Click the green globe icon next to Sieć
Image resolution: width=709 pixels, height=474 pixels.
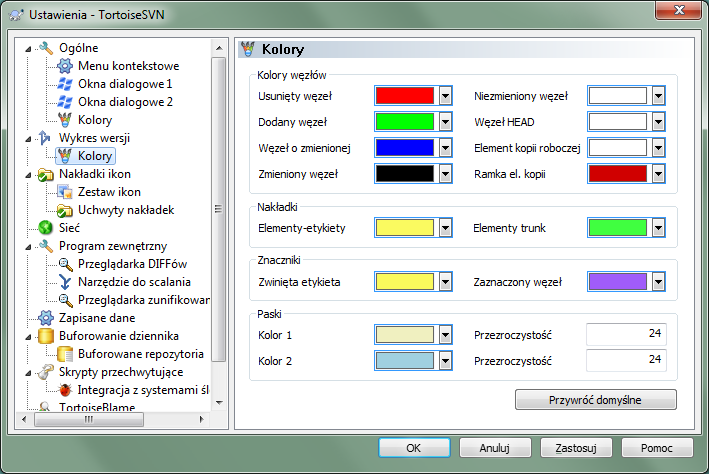pyautogui.click(x=46, y=228)
